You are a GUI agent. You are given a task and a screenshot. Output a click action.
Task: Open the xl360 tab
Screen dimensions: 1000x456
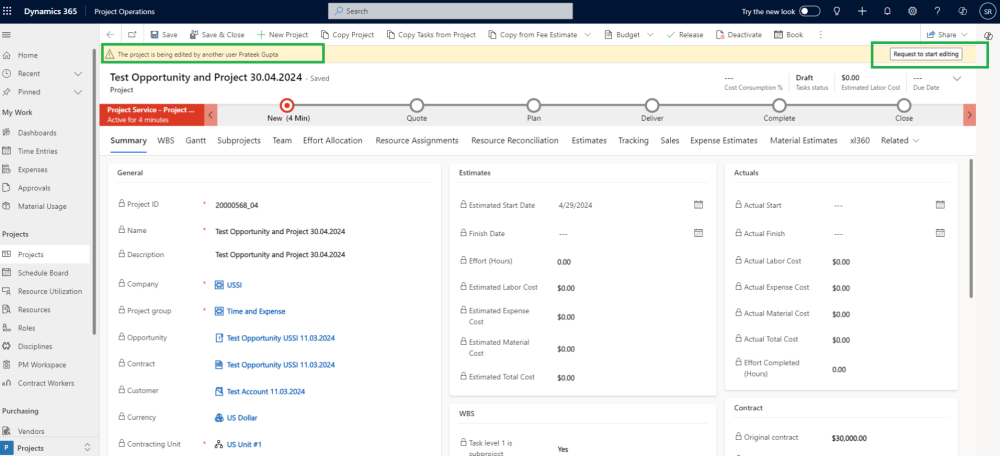860,140
